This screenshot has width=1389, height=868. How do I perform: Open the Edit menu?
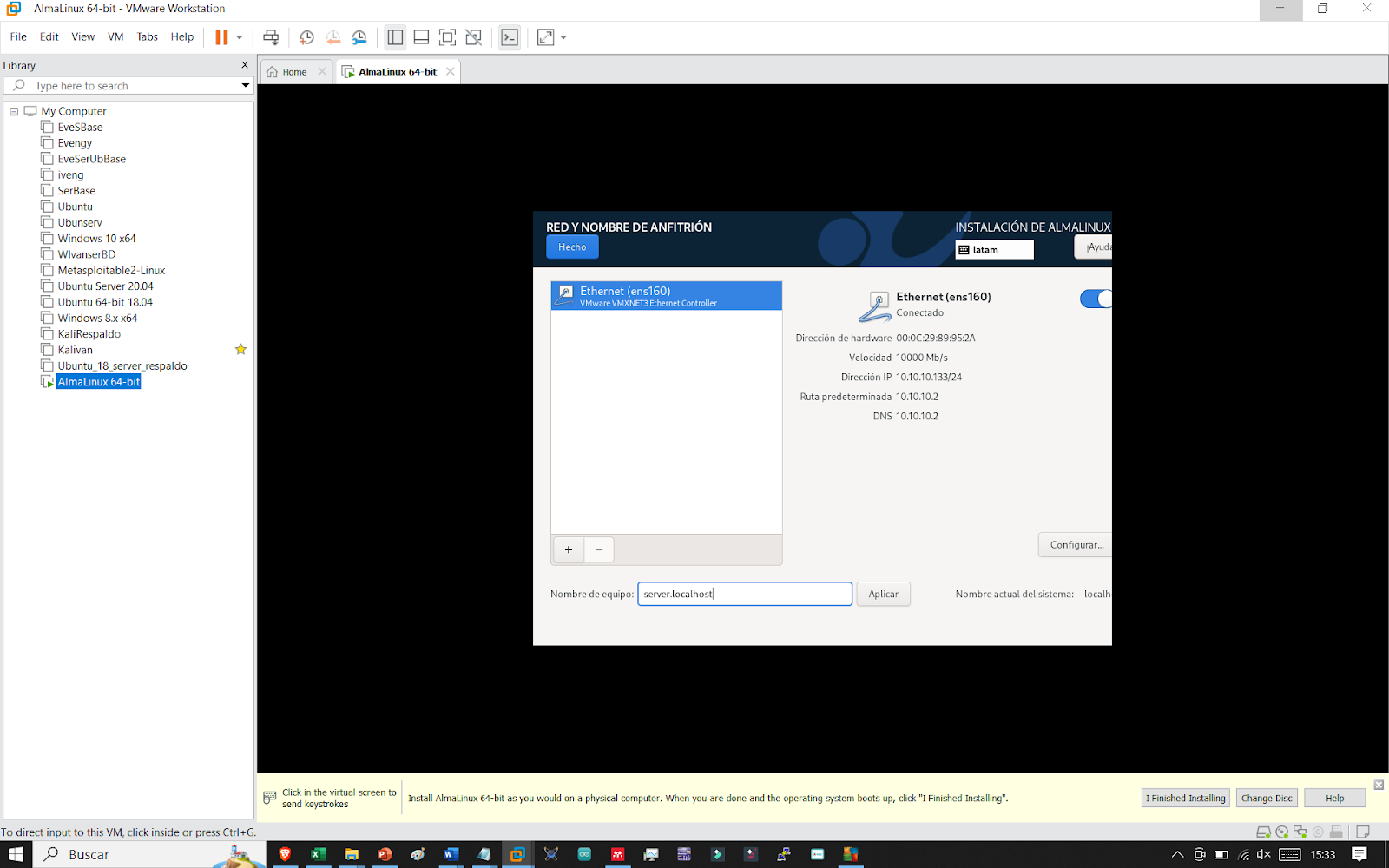click(x=49, y=36)
